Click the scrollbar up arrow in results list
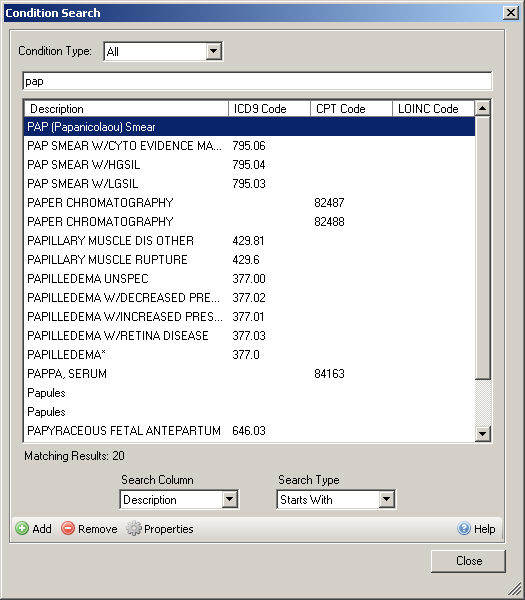The image size is (525, 600). coord(483,108)
